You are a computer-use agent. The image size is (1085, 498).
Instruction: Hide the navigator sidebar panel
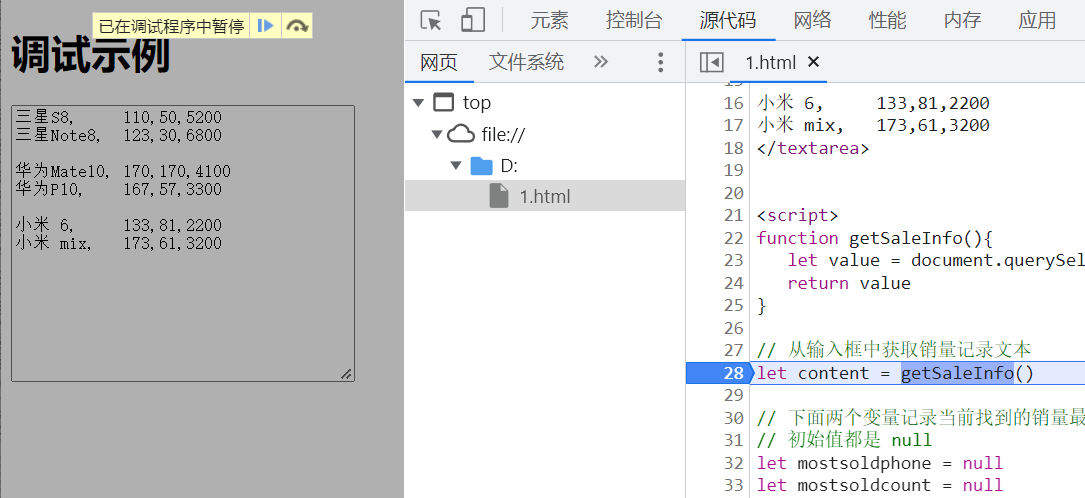tap(711, 62)
